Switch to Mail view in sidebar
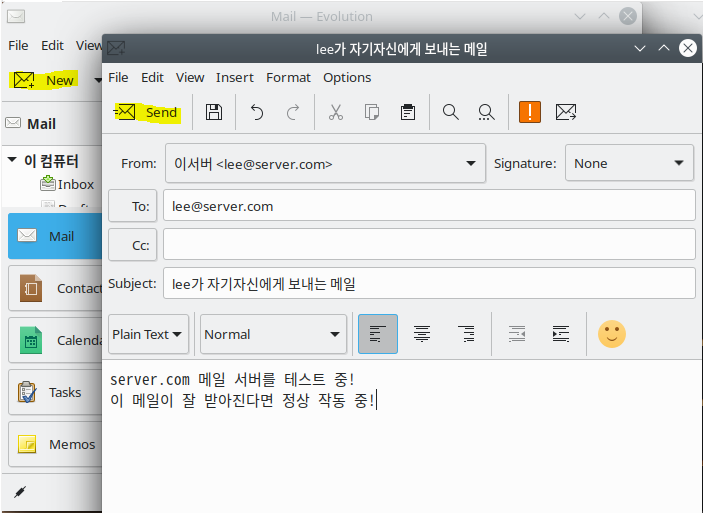 tap(55, 236)
